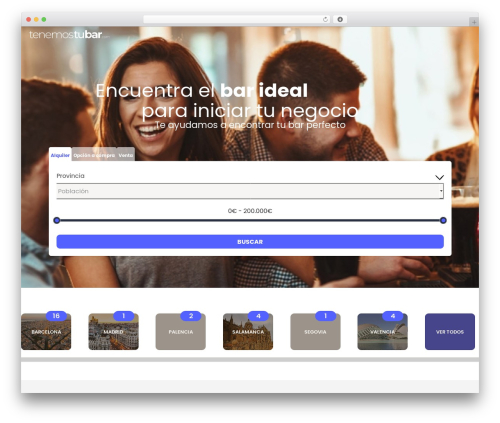Click the macOS yellow minimize button
Viewport: 500px width, 423px height.
tap(36, 19)
